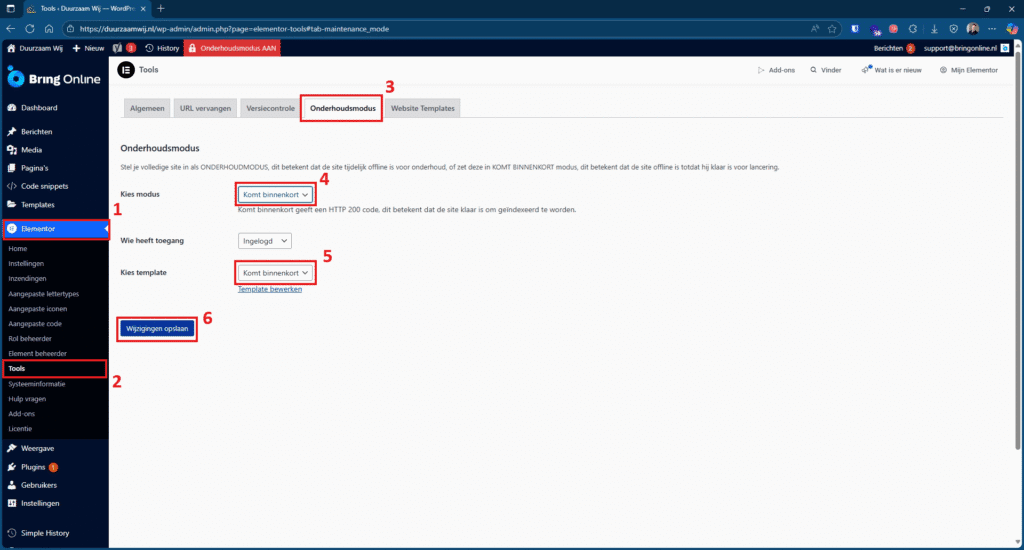Click the Simple History sidebar item
This screenshot has height=550, width=1024.
[45, 533]
